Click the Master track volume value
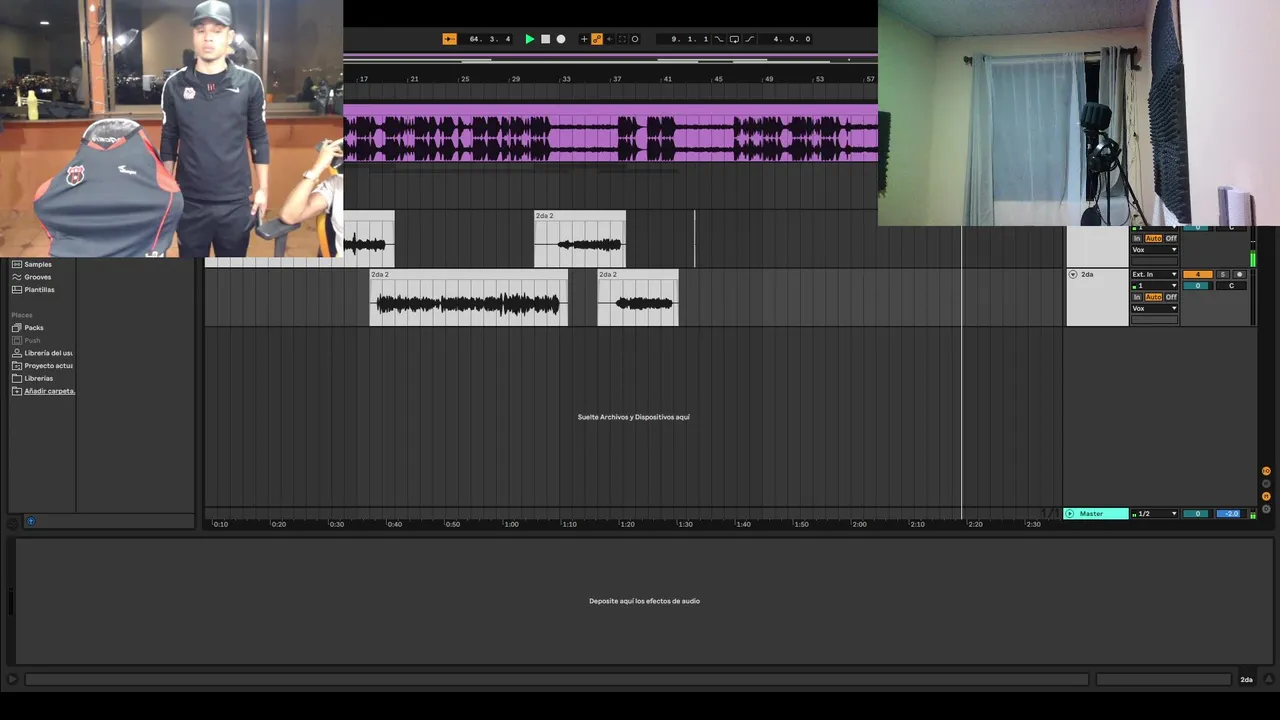 (x=1197, y=514)
